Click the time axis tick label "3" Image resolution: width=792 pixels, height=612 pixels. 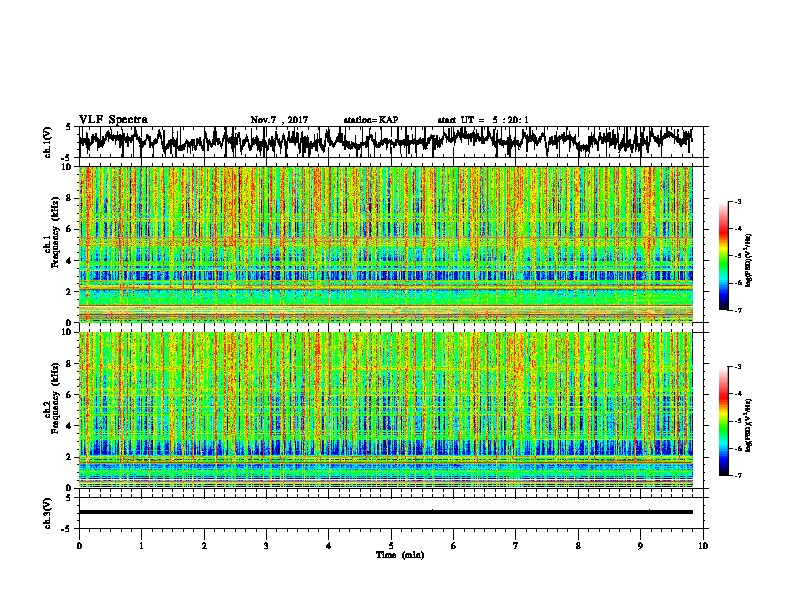coord(266,545)
